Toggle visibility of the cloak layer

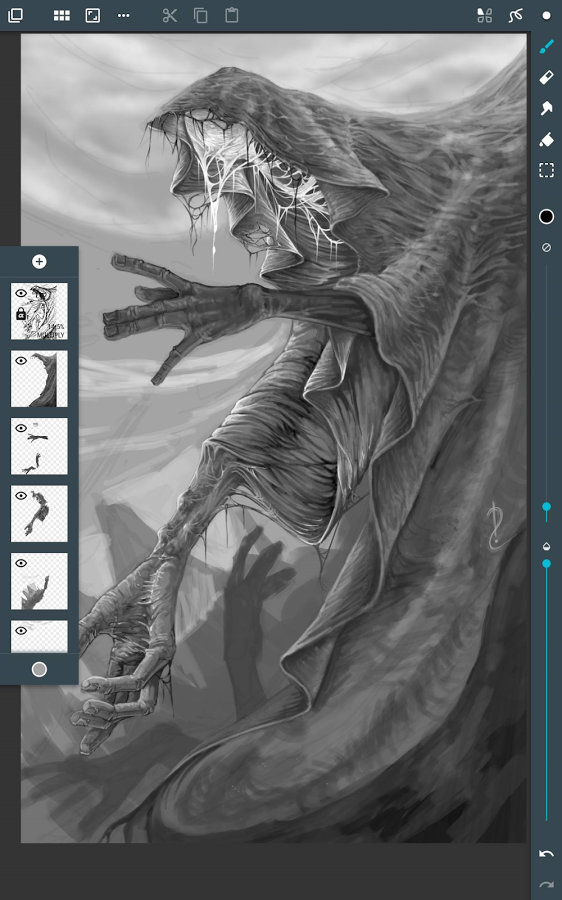(x=21, y=360)
